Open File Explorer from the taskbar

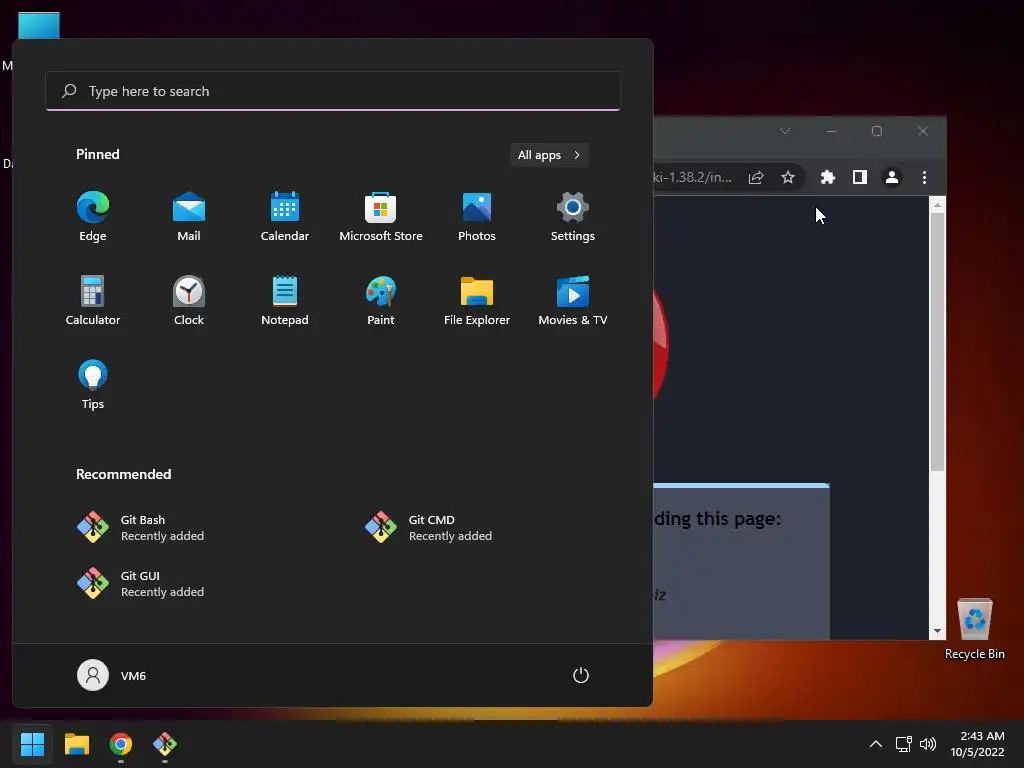76,744
